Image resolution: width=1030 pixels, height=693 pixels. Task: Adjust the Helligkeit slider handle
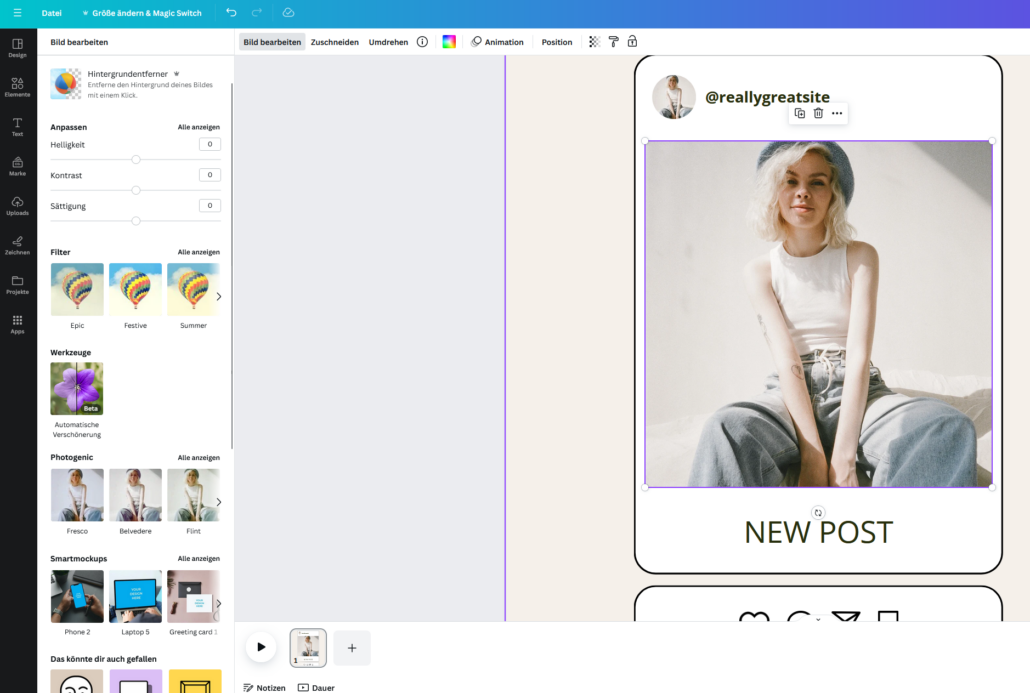click(136, 159)
